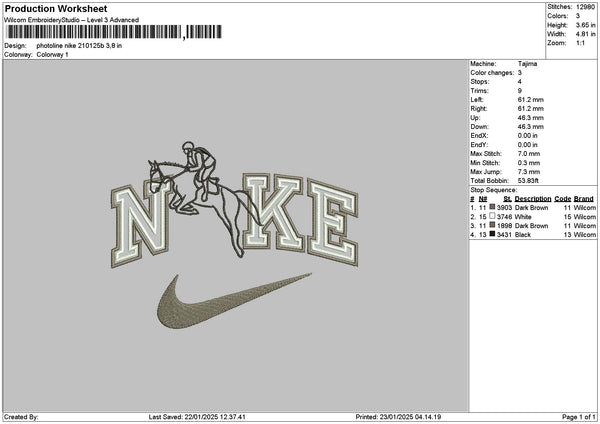Click the EndY value 0.00 in
600x424 pixels.
[x=528, y=145]
